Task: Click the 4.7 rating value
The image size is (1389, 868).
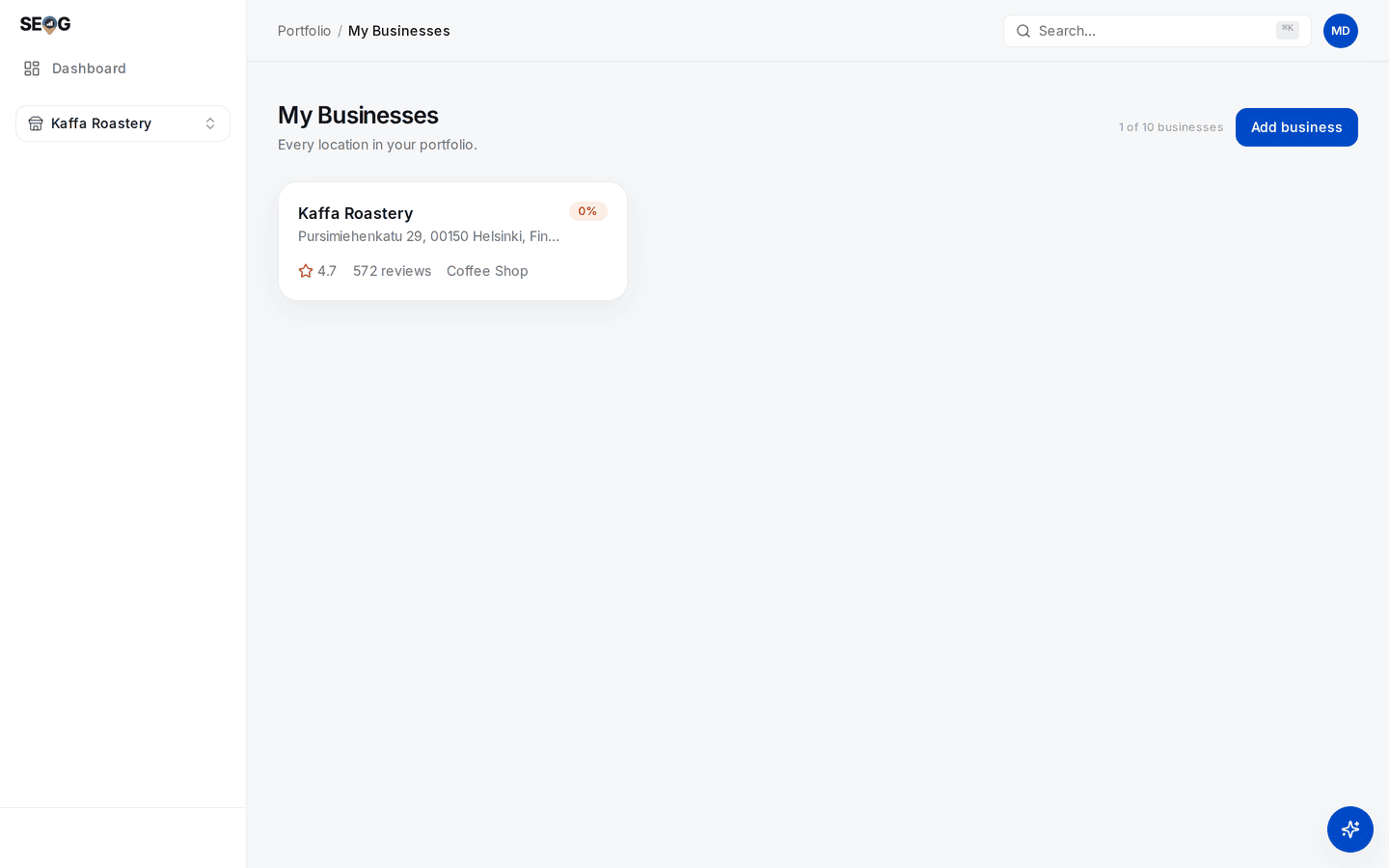Action: click(327, 271)
